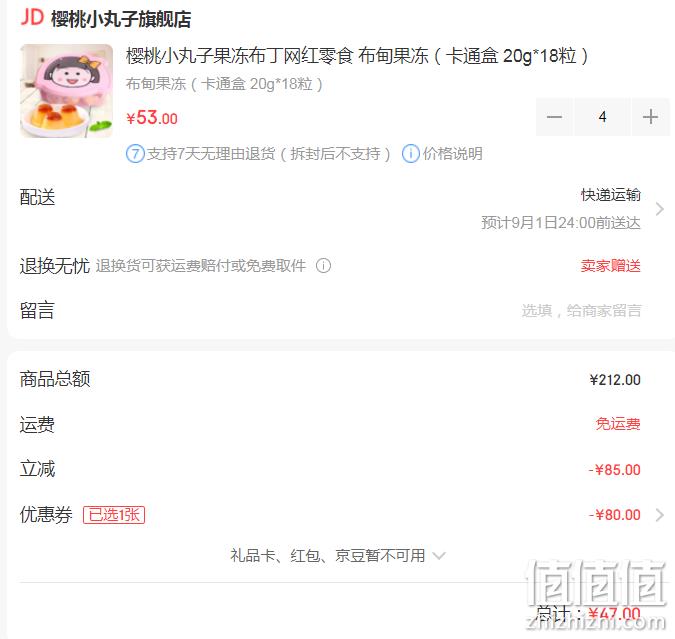Decrease quantity with the minus button
This screenshot has width=675, height=639.
click(x=554, y=117)
